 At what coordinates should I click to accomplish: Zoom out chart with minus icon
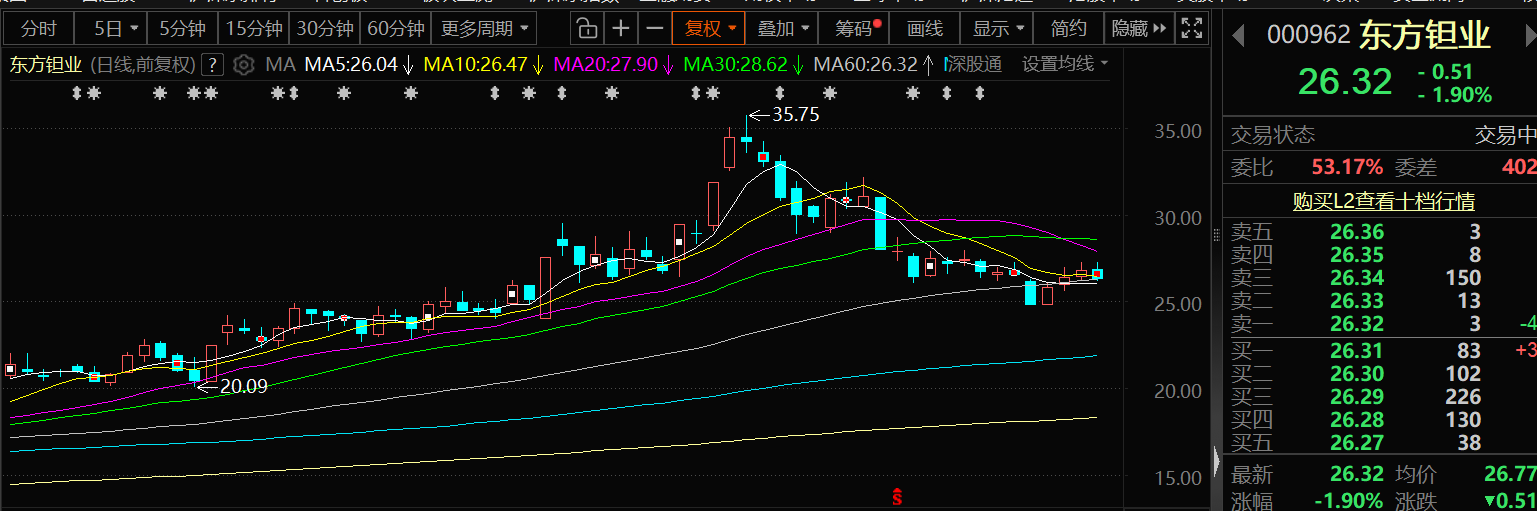pyautogui.click(x=653, y=28)
